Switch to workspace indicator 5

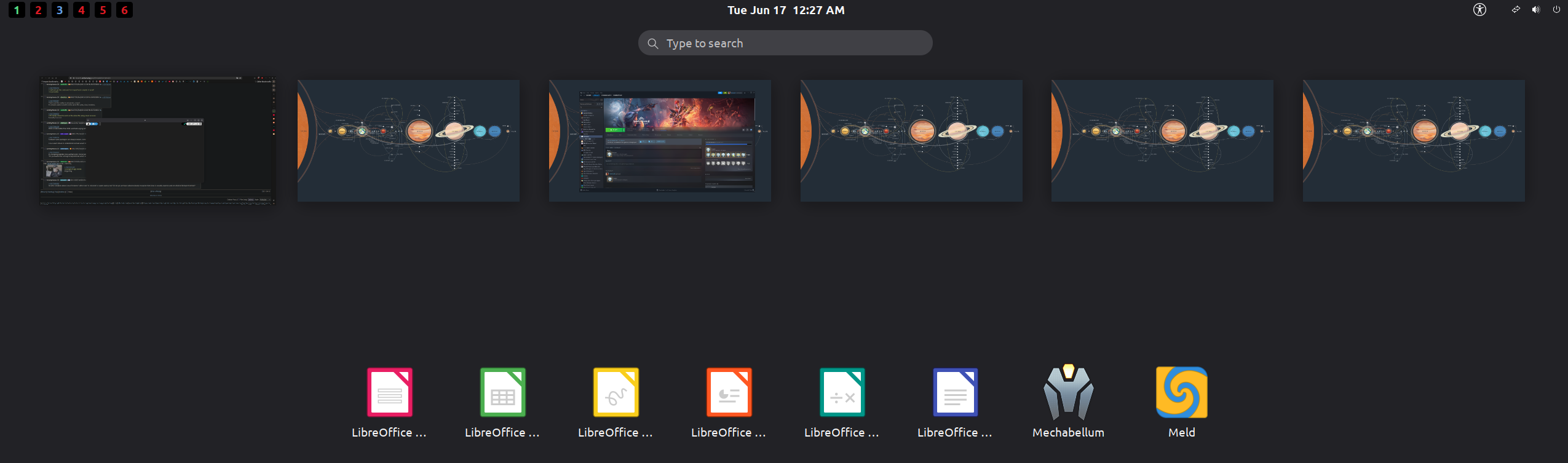(103, 10)
